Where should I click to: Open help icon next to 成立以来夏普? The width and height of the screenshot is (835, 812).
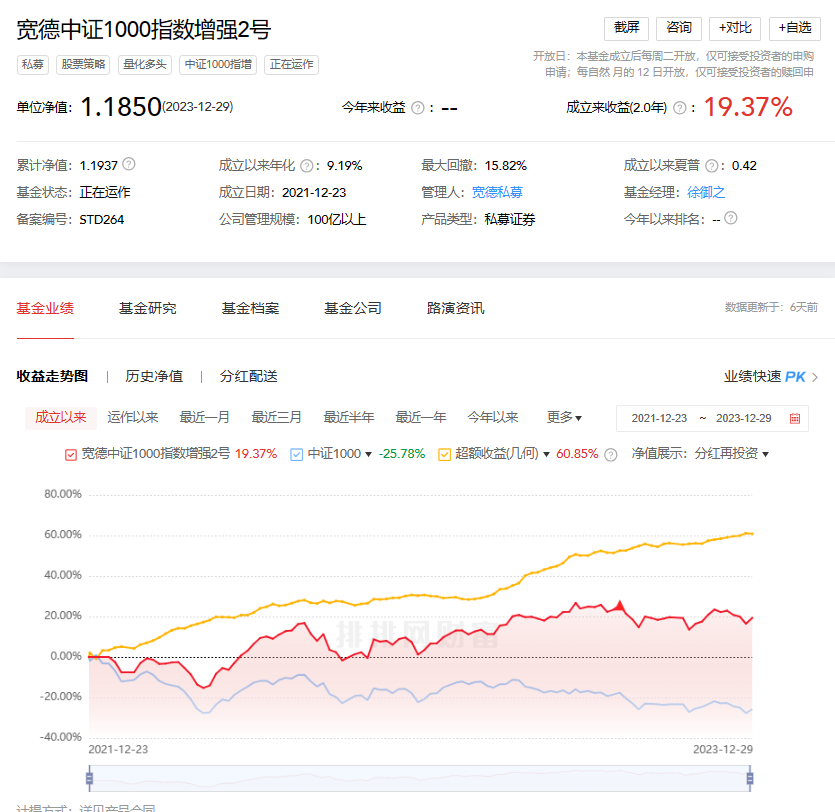[x=711, y=166]
